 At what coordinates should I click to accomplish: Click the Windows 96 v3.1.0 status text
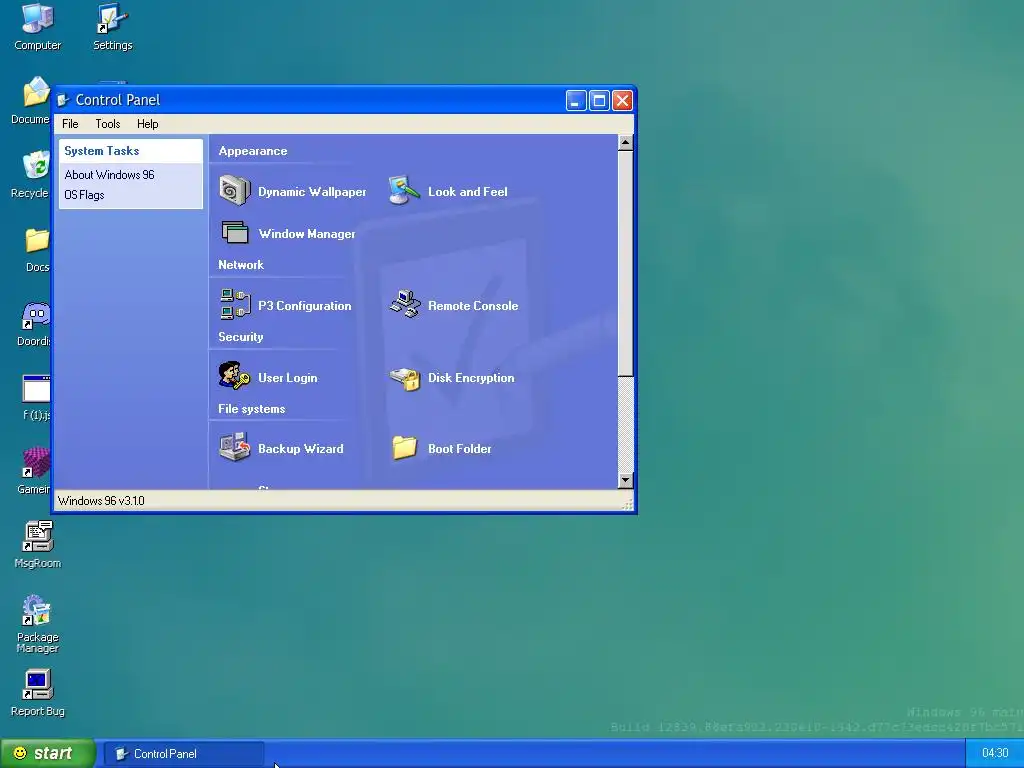[x=101, y=501]
